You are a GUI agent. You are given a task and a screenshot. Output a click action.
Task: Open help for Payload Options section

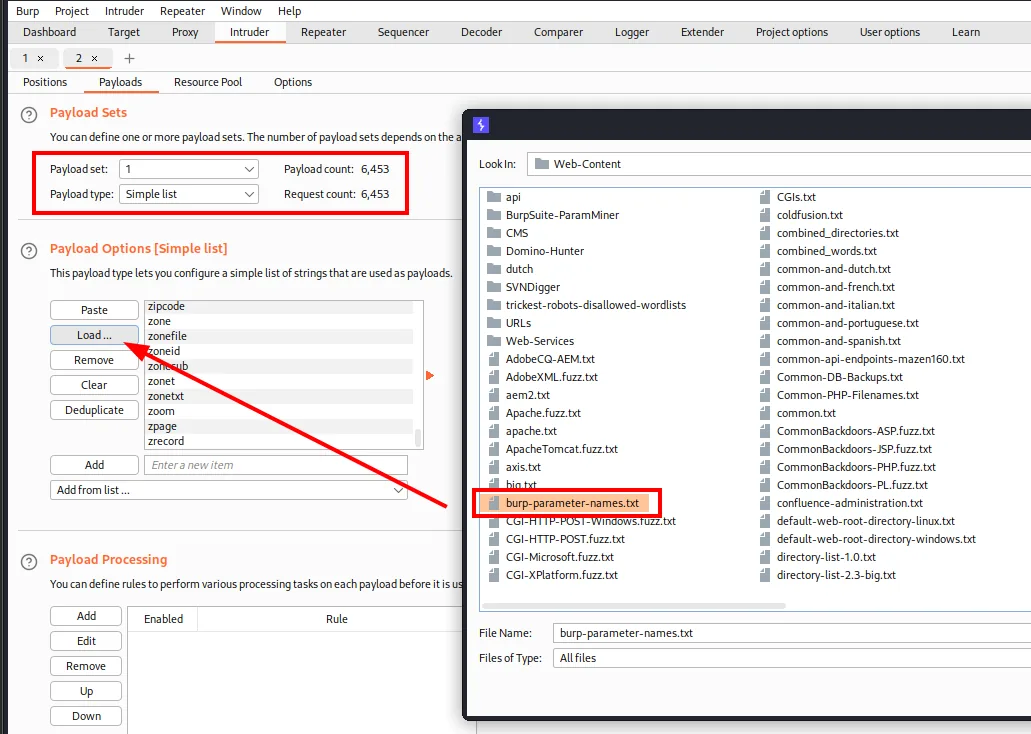pos(29,251)
